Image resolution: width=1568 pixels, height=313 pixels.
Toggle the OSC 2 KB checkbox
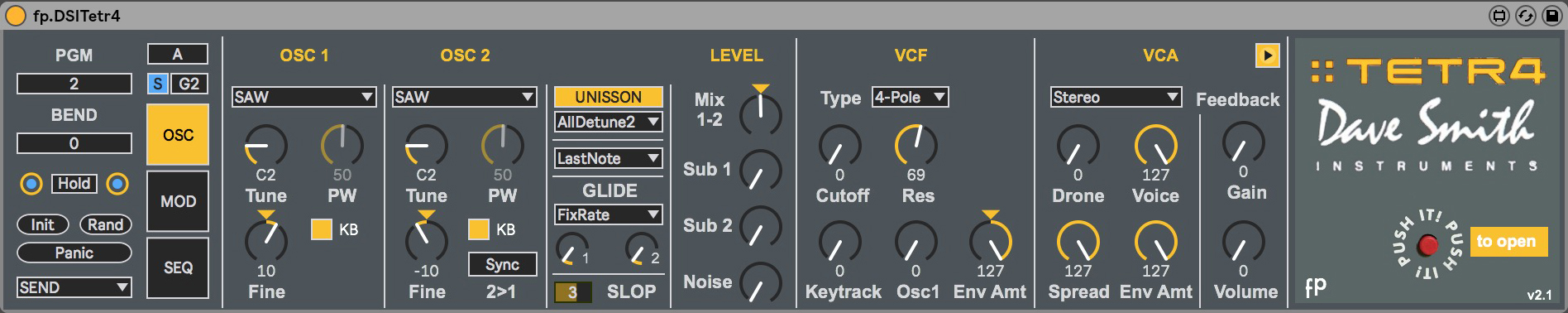pos(478,229)
